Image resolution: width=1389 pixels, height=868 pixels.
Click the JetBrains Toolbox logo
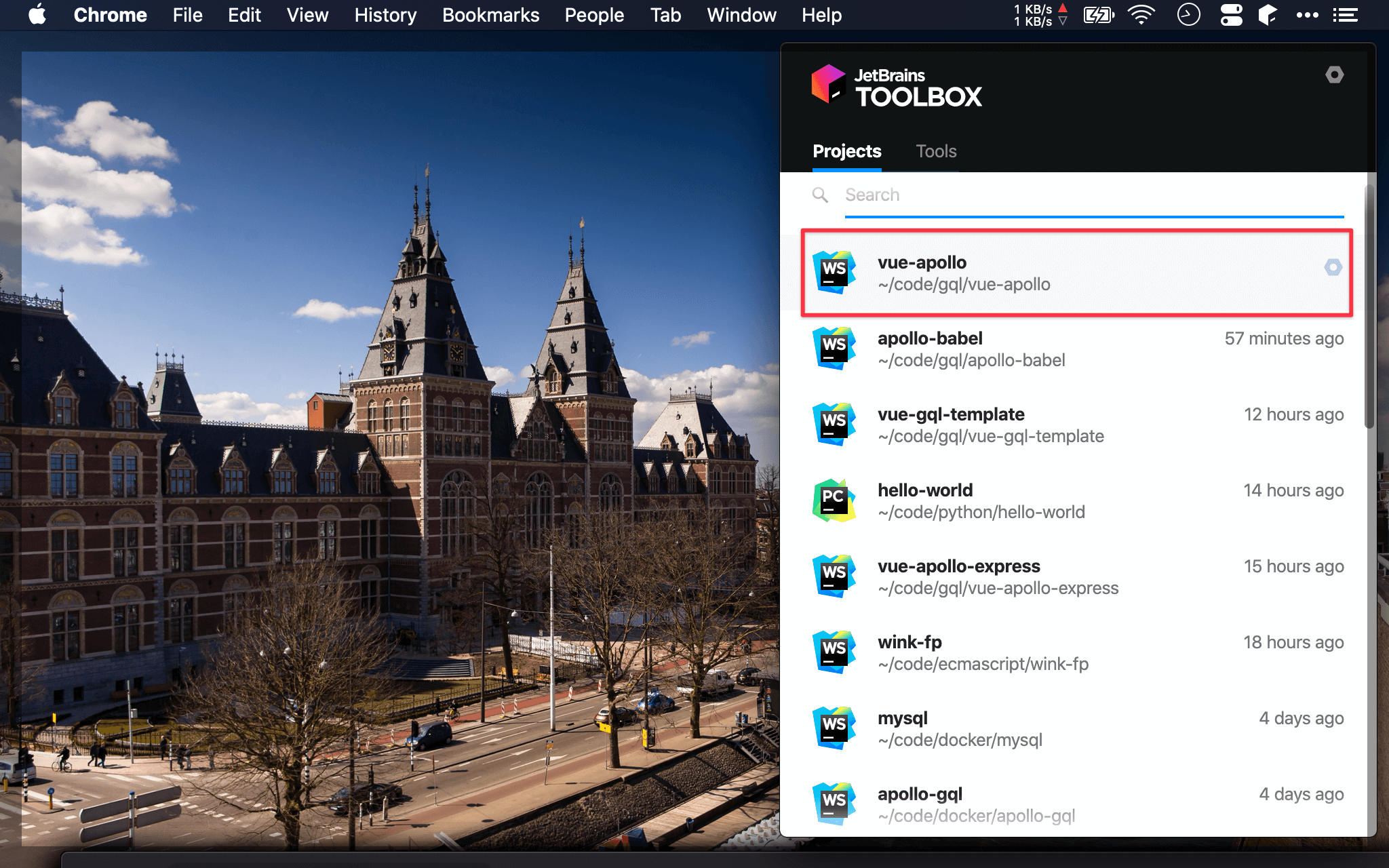[x=828, y=85]
